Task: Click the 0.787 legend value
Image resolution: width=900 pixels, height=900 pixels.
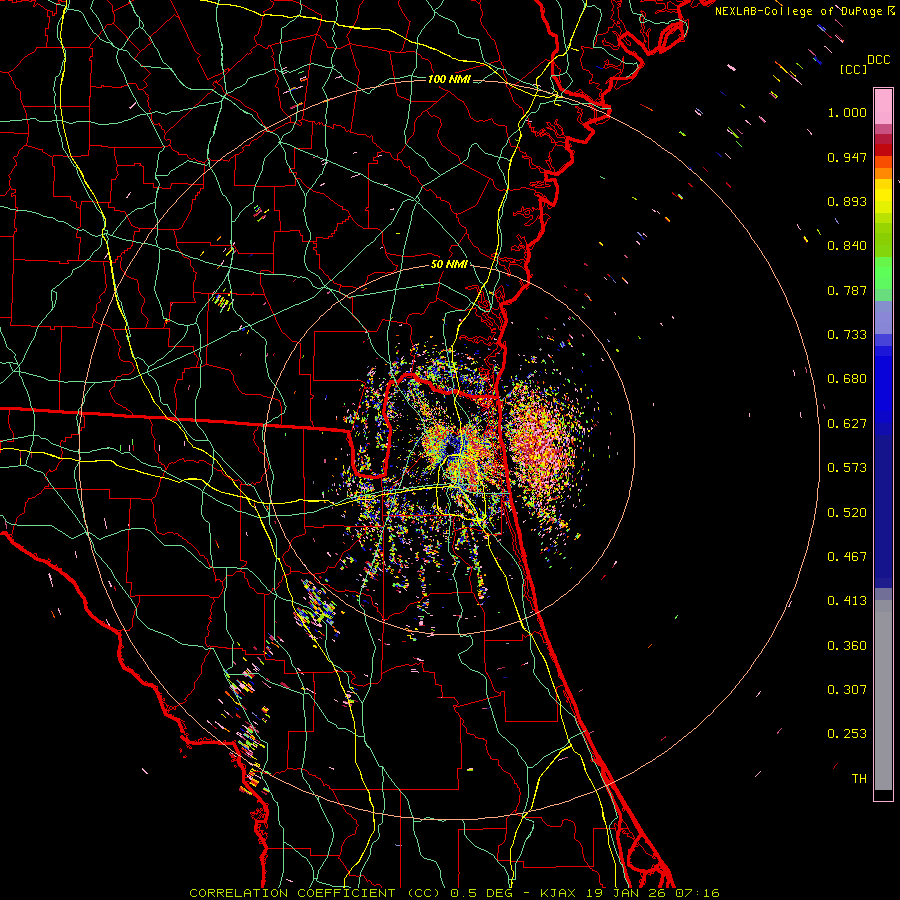Action: coord(847,290)
